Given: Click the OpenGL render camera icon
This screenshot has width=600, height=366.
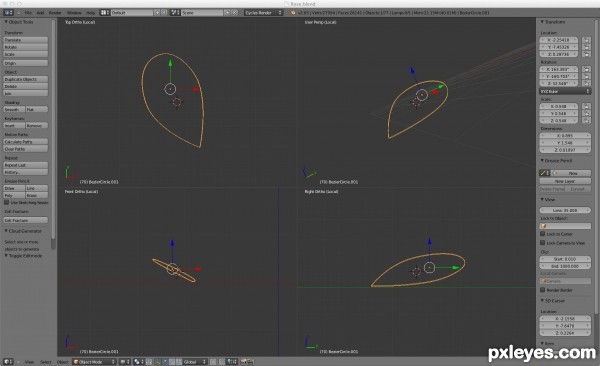Looking at the screenshot, I should click(243, 361).
